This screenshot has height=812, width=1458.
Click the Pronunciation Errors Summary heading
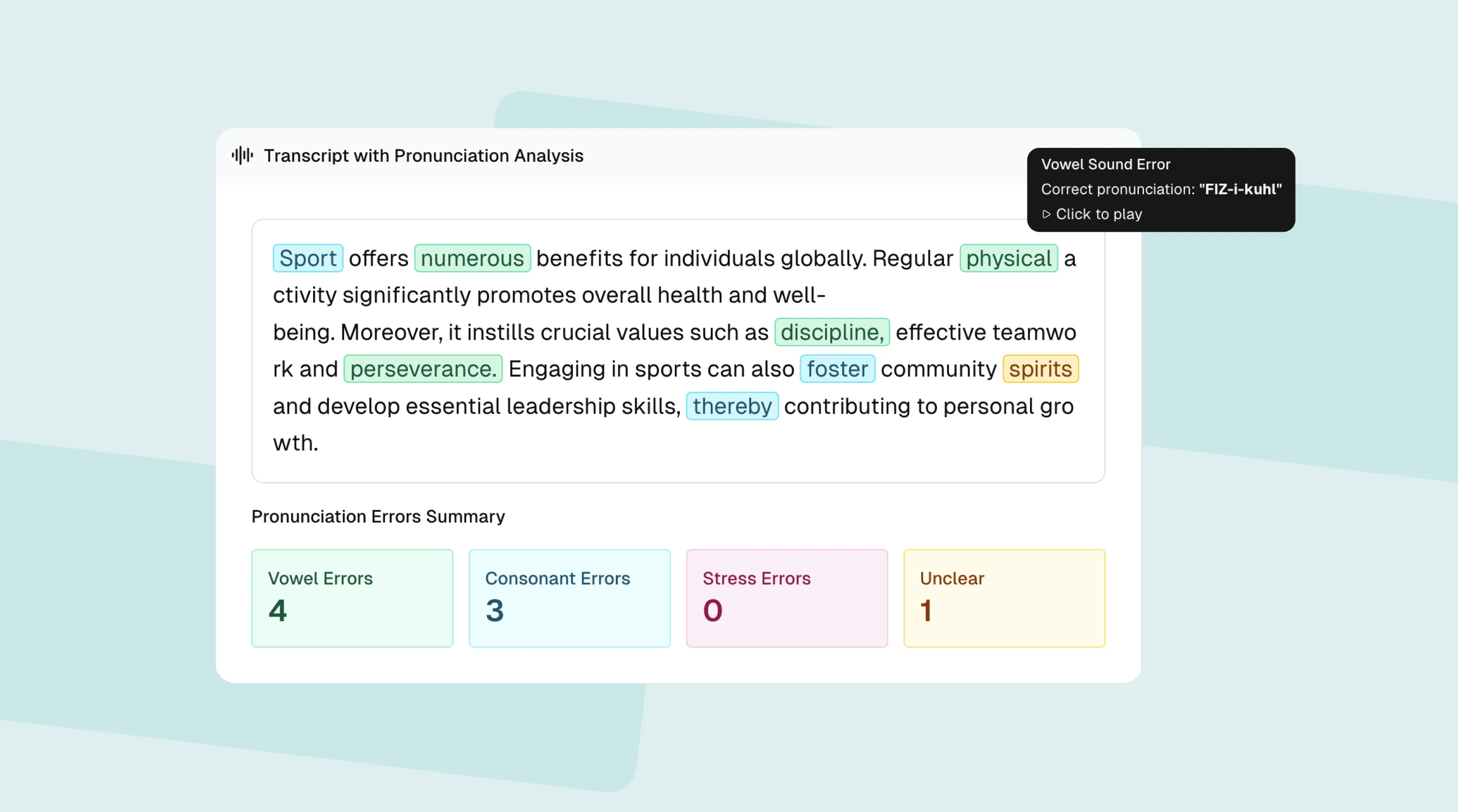coord(378,516)
